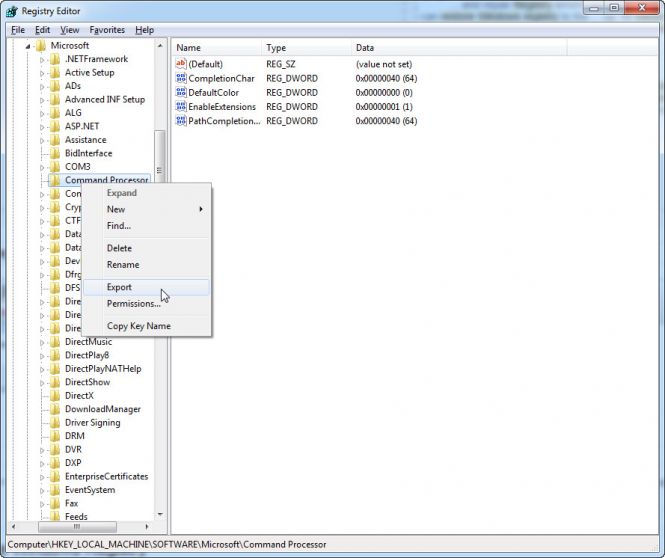Click the string icon beside (Default) value
665x558 pixels.
coord(181,64)
